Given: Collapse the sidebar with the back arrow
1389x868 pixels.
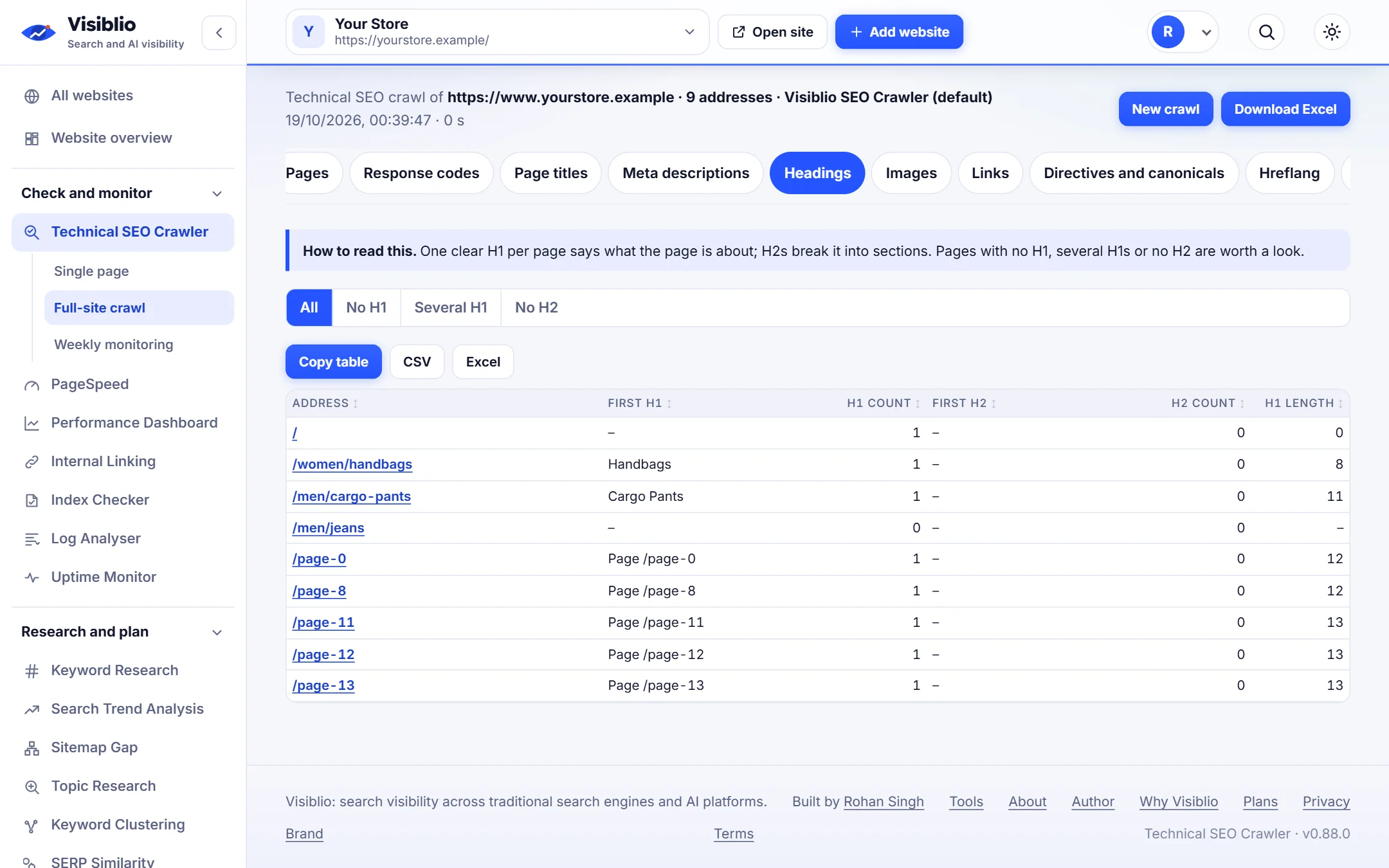Looking at the screenshot, I should click(x=219, y=32).
